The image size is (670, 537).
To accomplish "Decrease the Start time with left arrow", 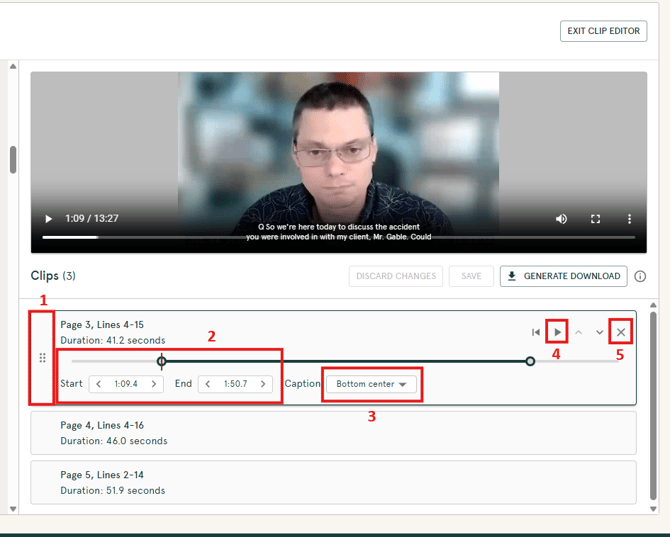I will click(x=99, y=384).
